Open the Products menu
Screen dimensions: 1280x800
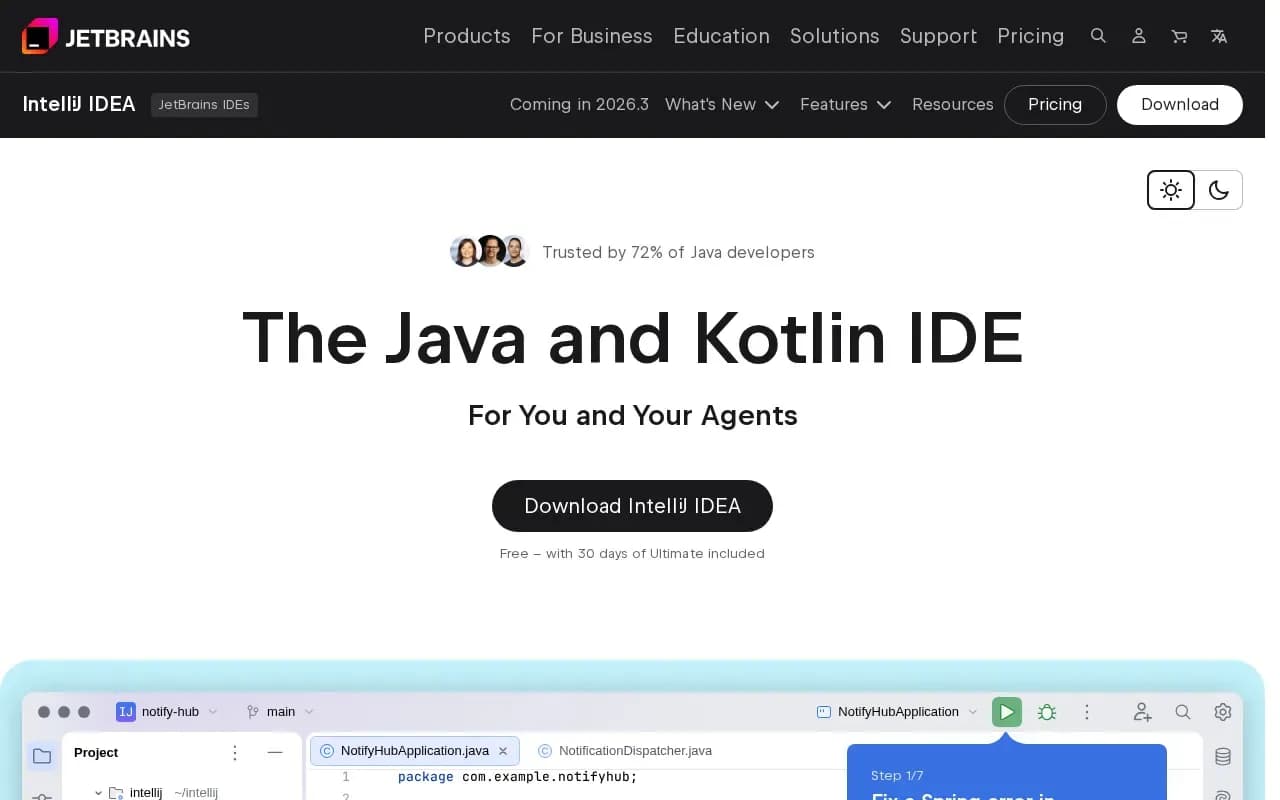(x=467, y=36)
